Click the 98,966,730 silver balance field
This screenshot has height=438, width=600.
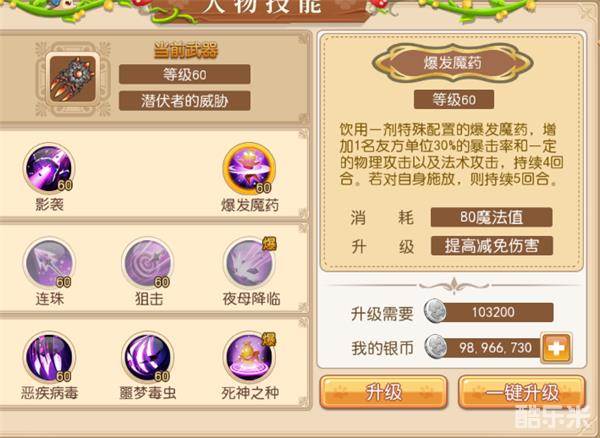click(x=483, y=348)
